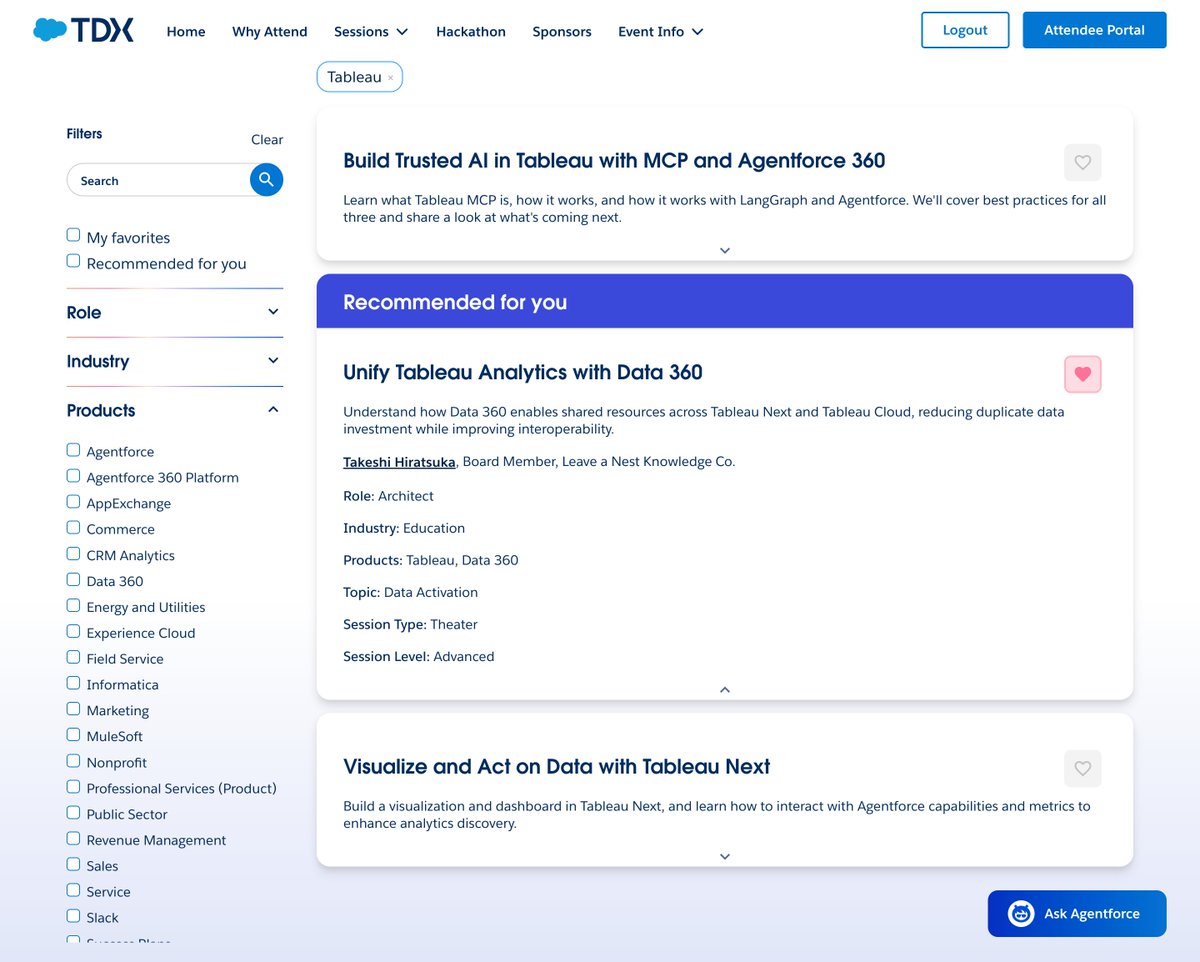Click the blue search magnifier icon
1200x962 pixels.
click(x=266, y=180)
